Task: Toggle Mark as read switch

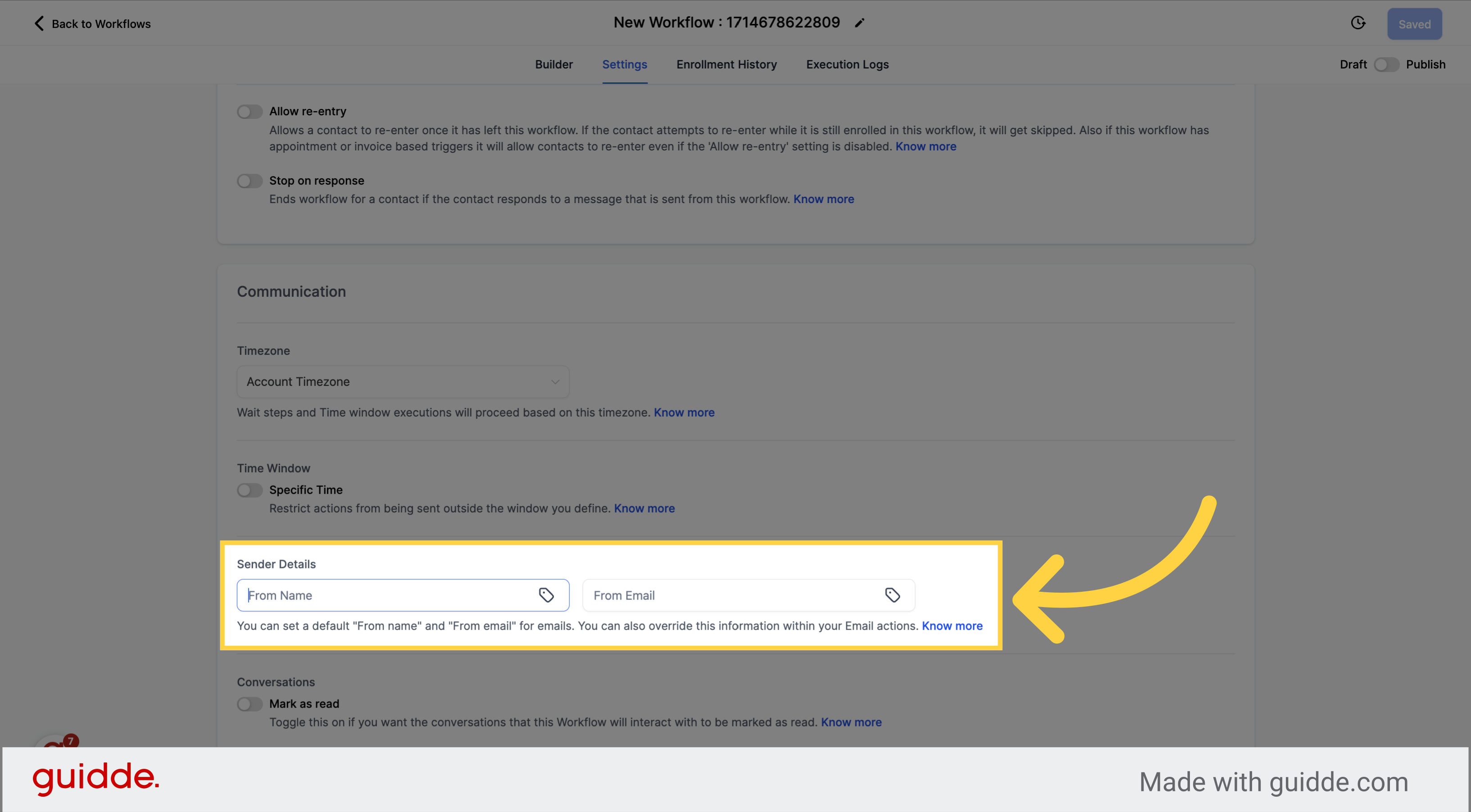Action: [250, 704]
